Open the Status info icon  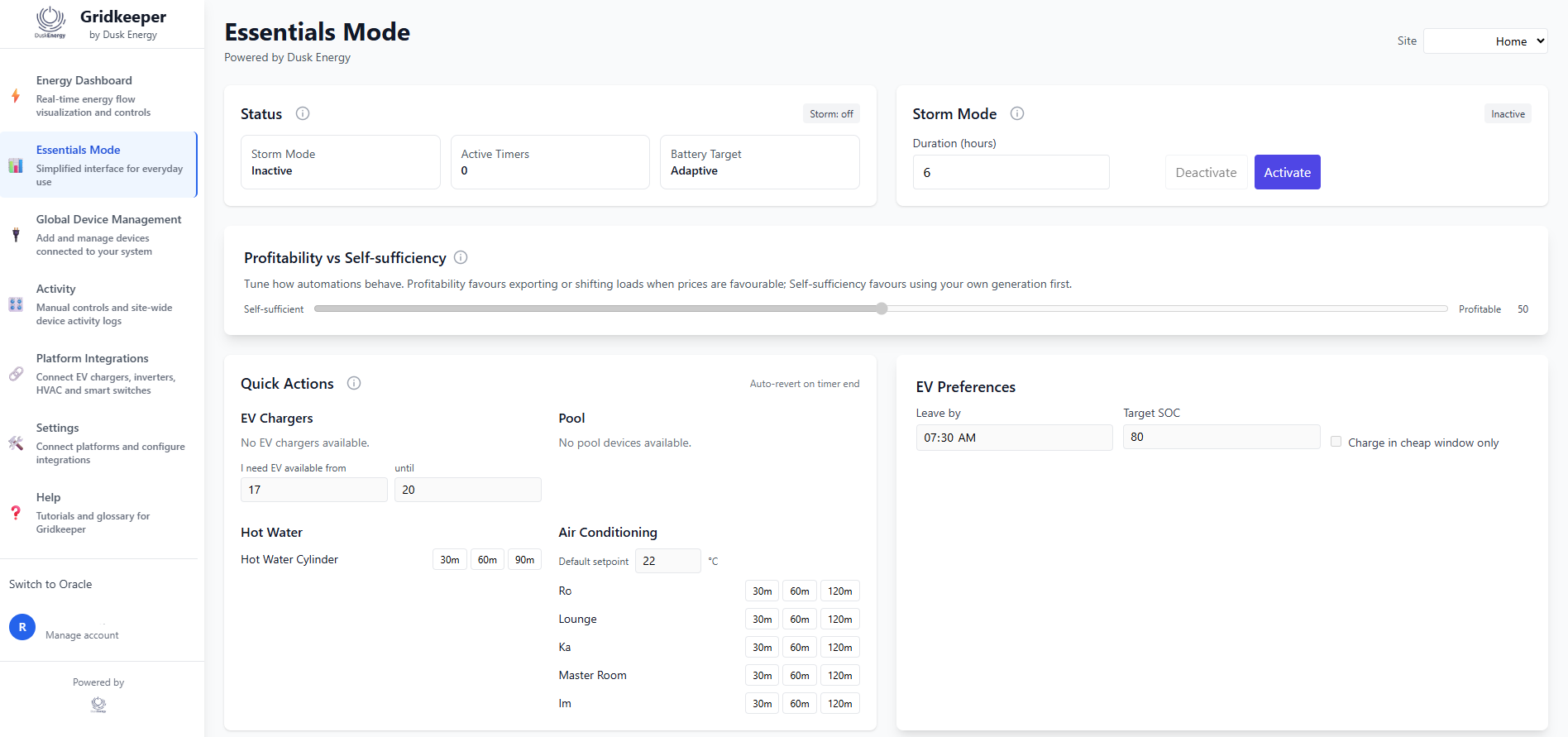[303, 113]
